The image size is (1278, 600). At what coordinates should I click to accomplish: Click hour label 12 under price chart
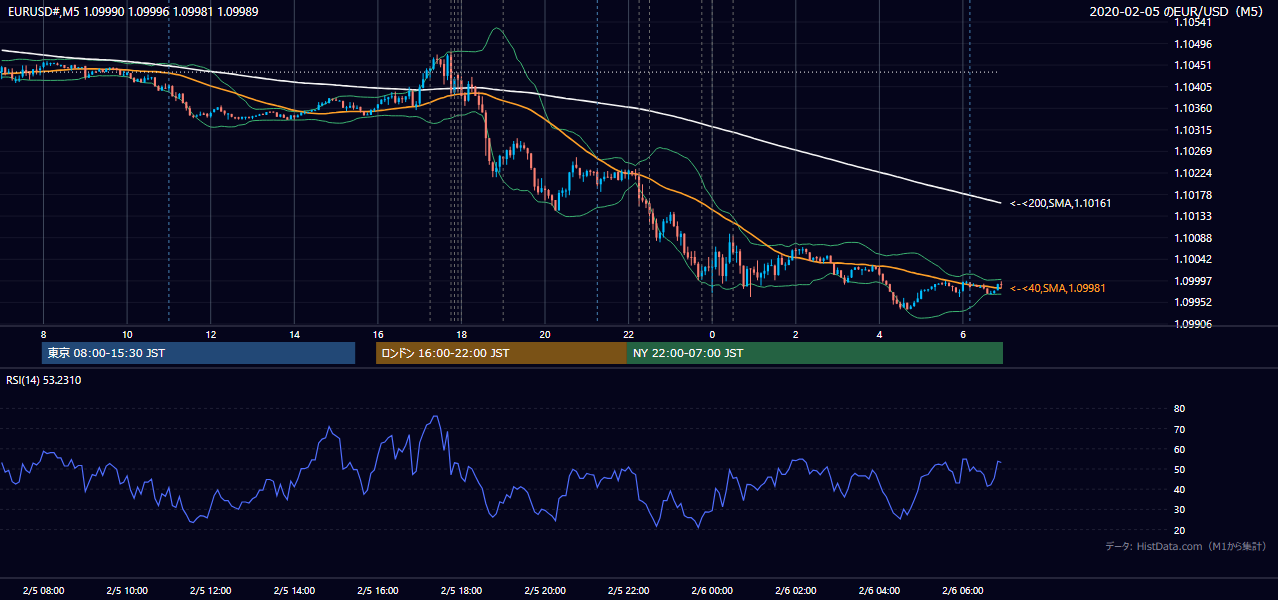pyautogui.click(x=211, y=334)
